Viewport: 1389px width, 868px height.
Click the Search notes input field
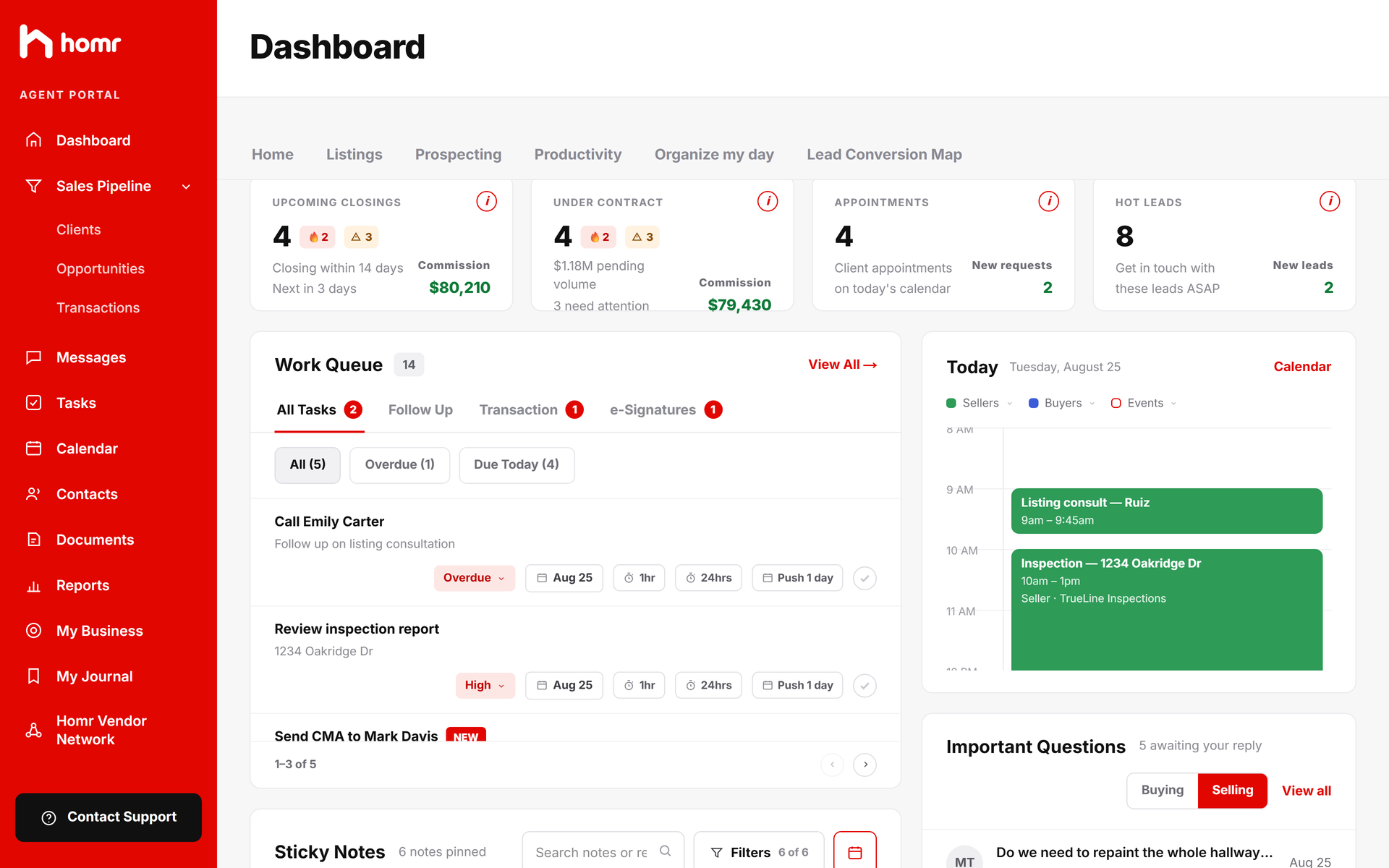(x=603, y=852)
